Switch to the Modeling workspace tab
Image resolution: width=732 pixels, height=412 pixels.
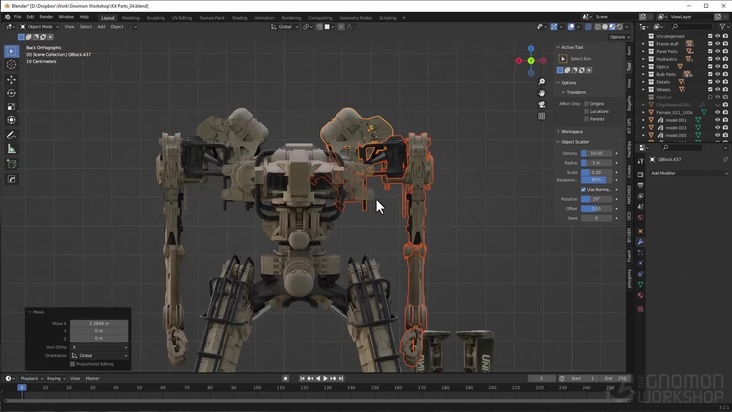tap(130, 18)
